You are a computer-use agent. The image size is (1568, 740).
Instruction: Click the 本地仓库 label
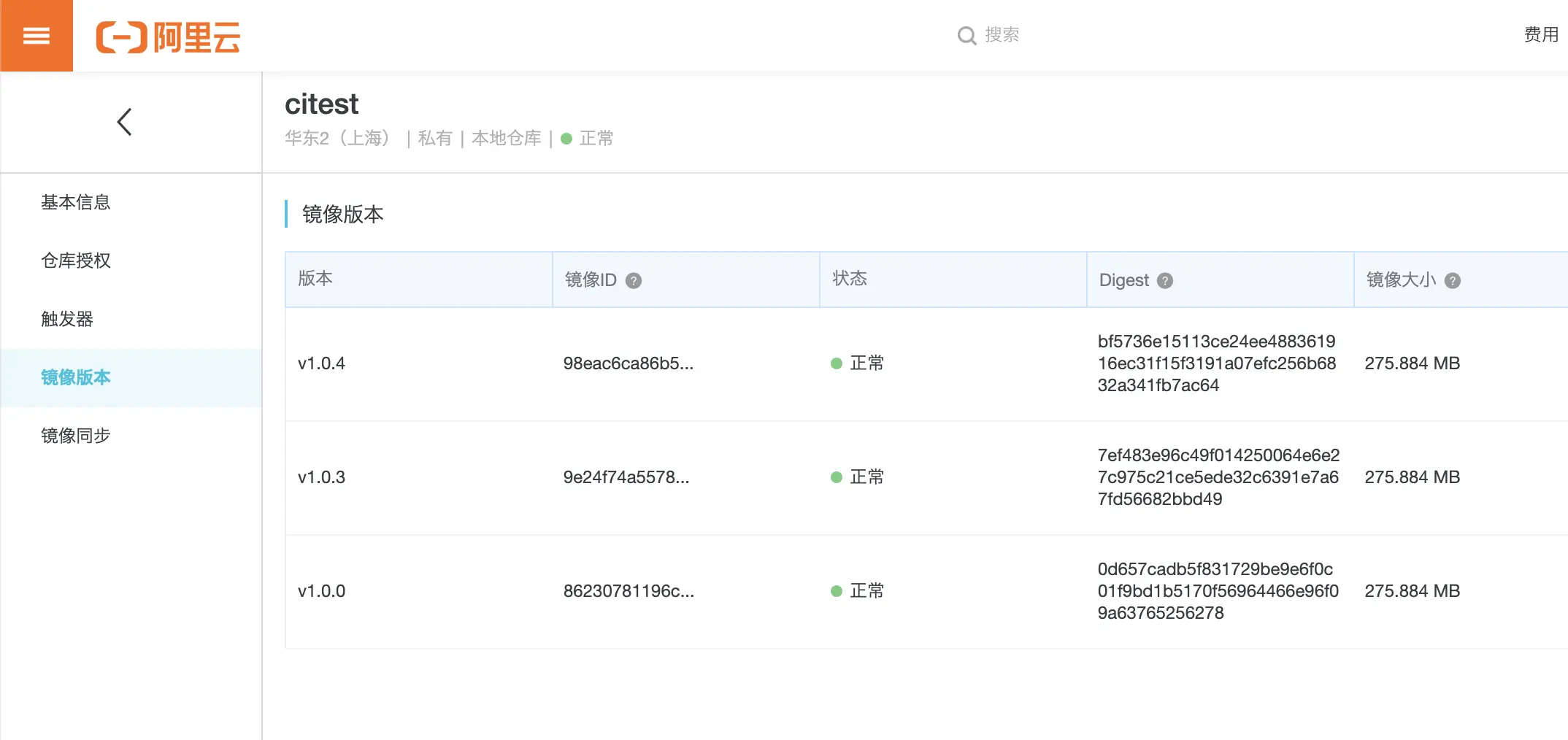coord(507,138)
